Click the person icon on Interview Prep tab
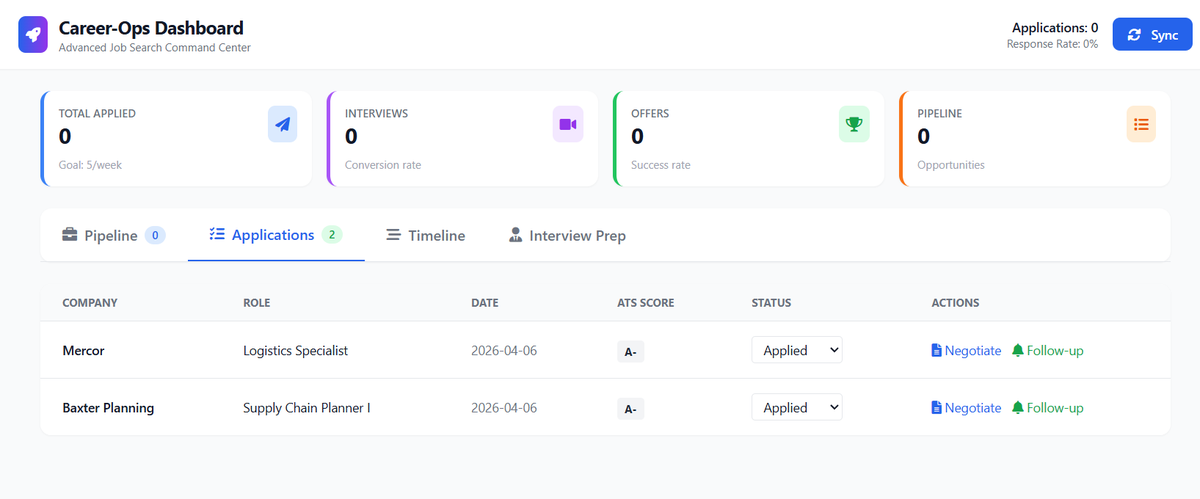Viewport: 1200px width, 499px height. click(x=516, y=236)
